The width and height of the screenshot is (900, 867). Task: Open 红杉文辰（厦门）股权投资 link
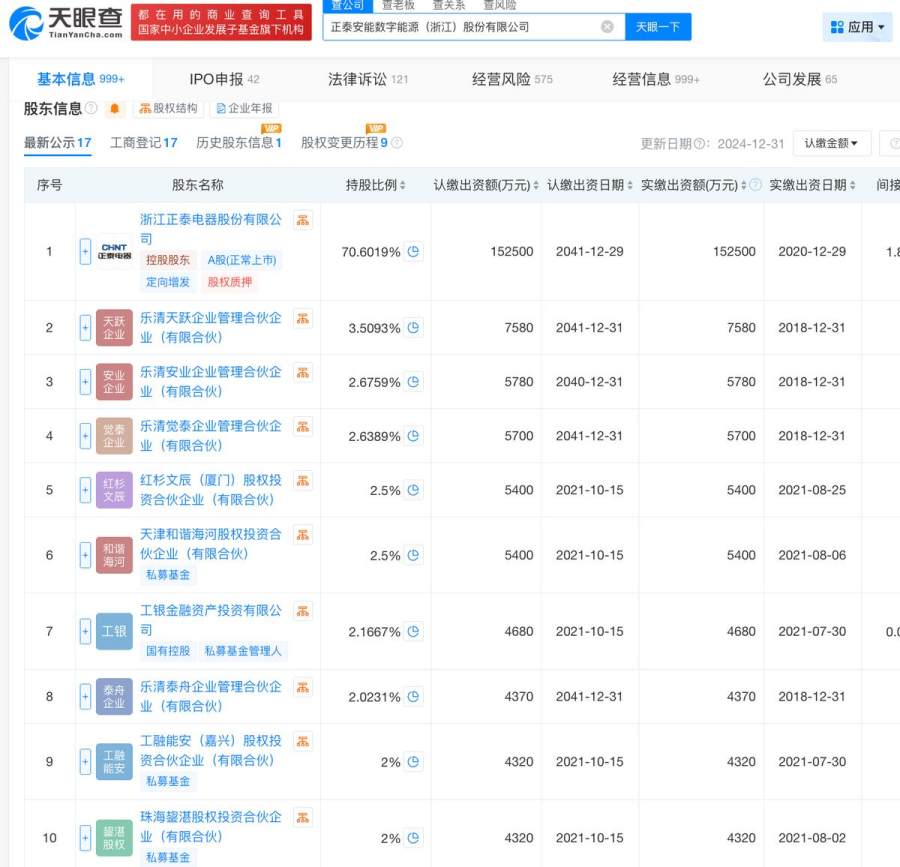pos(211,490)
